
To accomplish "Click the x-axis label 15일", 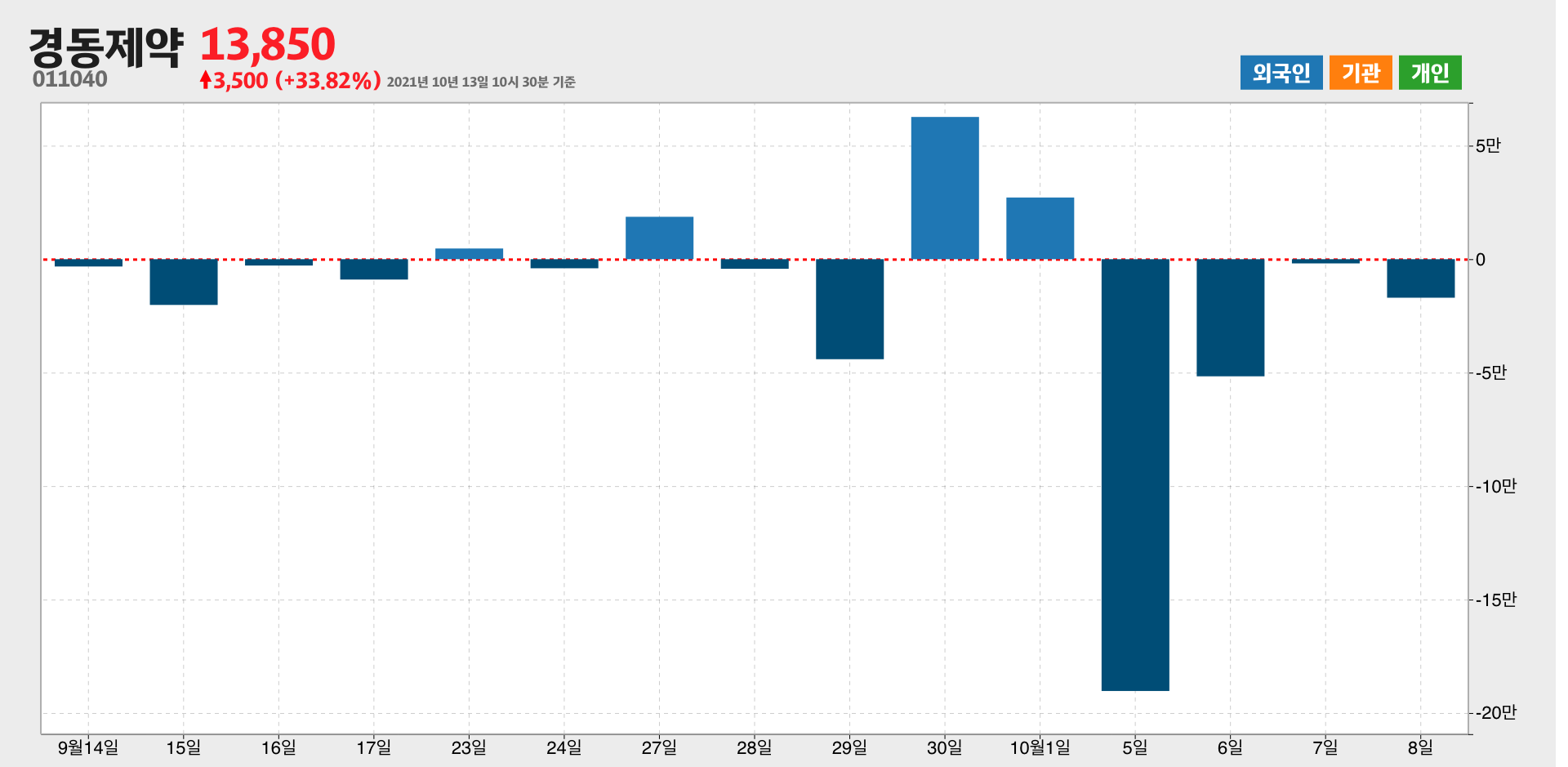I will (184, 747).
